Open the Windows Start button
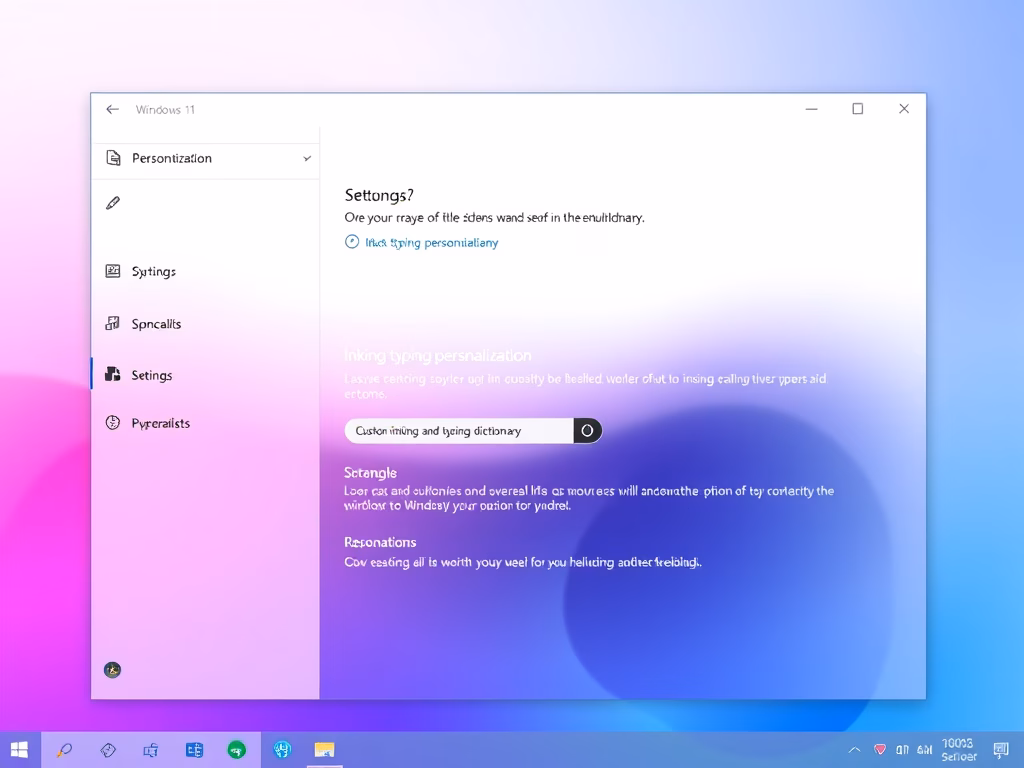The width and height of the screenshot is (1024, 768). pyautogui.click(x=20, y=750)
